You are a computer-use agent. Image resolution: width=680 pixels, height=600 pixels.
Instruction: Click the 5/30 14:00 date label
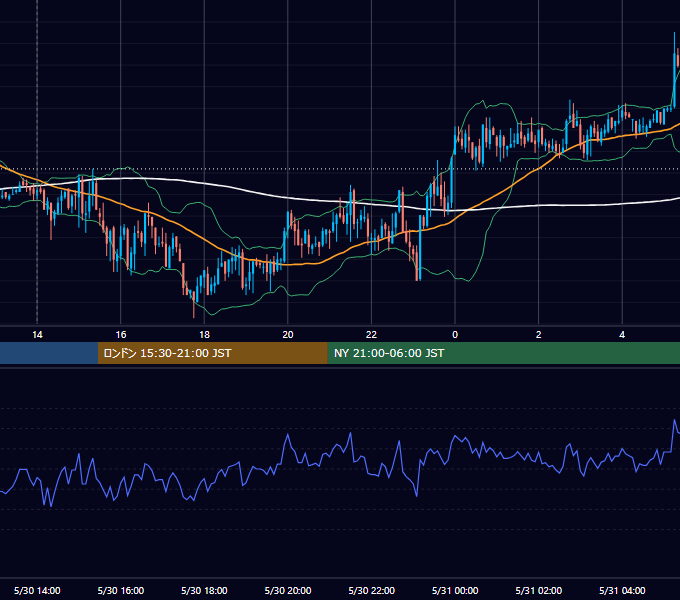[37, 590]
